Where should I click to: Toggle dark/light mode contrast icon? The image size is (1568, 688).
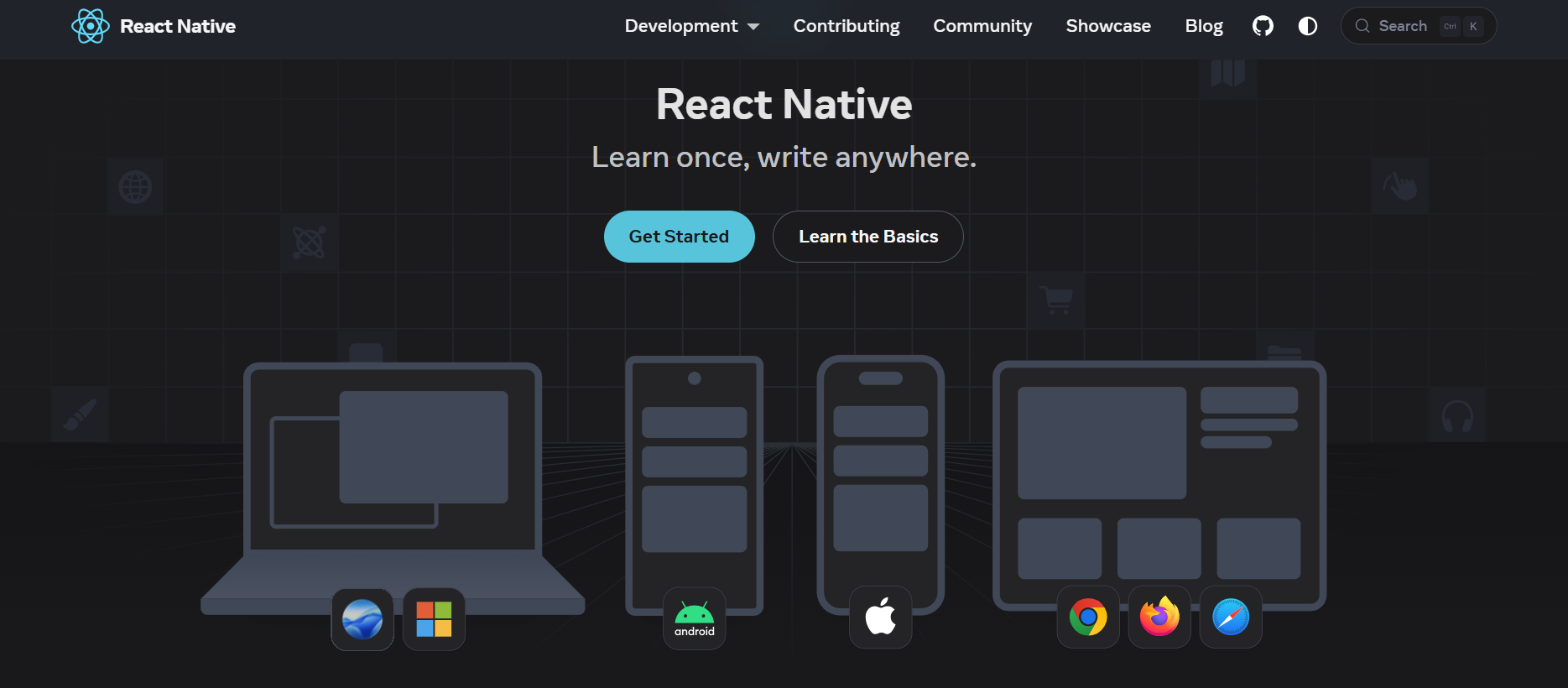(x=1307, y=26)
